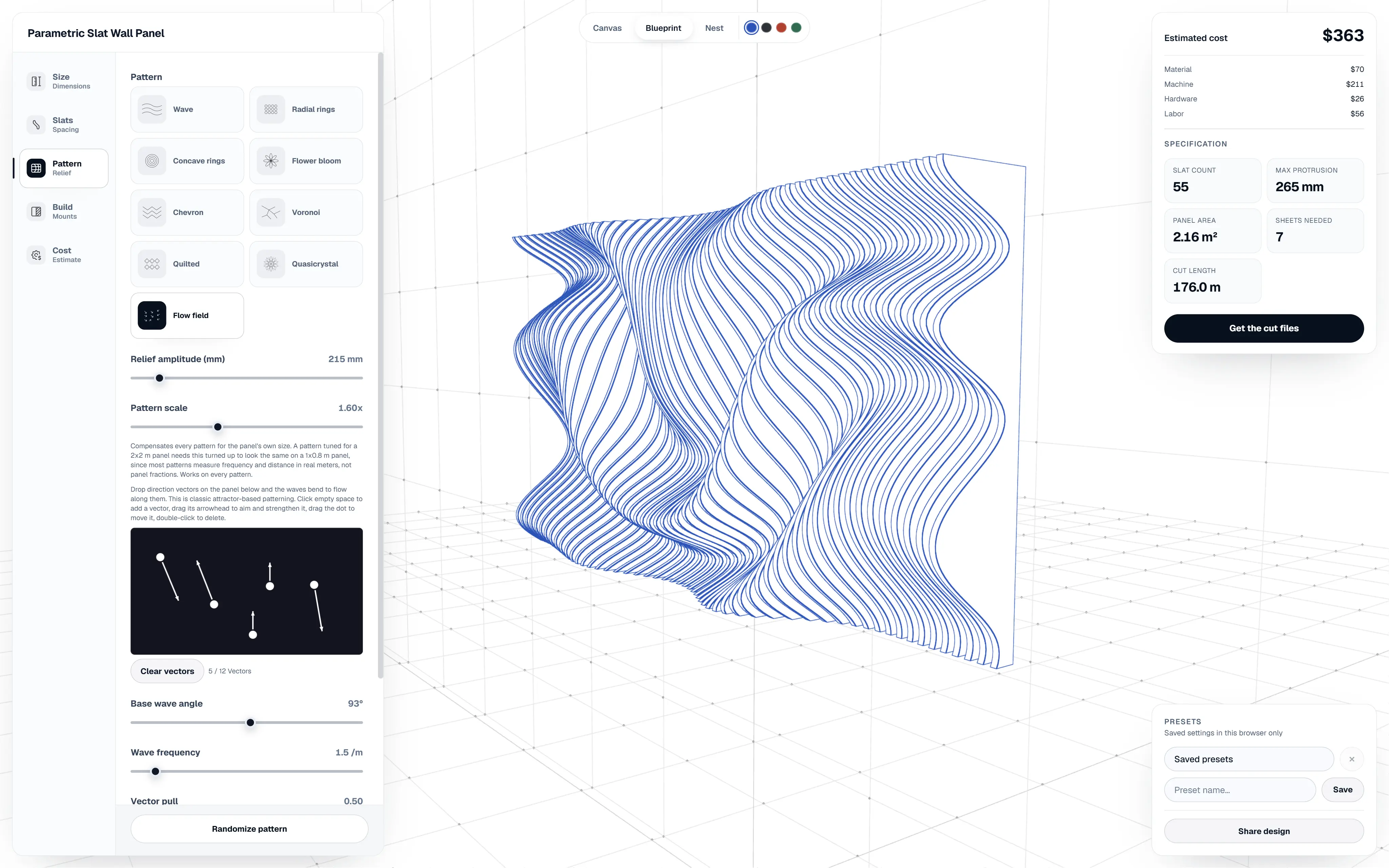Open the Size dimensions icon
Viewport: 1389px width, 868px height.
click(36, 81)
